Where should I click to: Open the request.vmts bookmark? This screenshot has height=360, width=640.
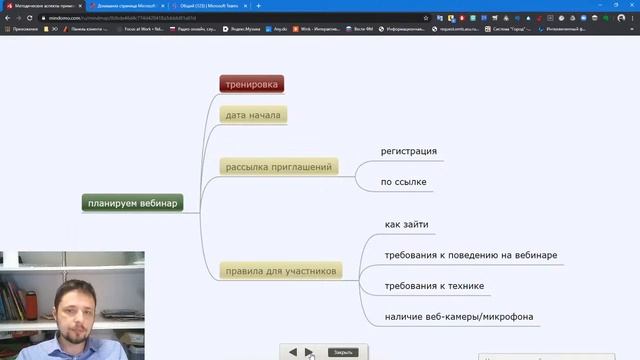456,29
